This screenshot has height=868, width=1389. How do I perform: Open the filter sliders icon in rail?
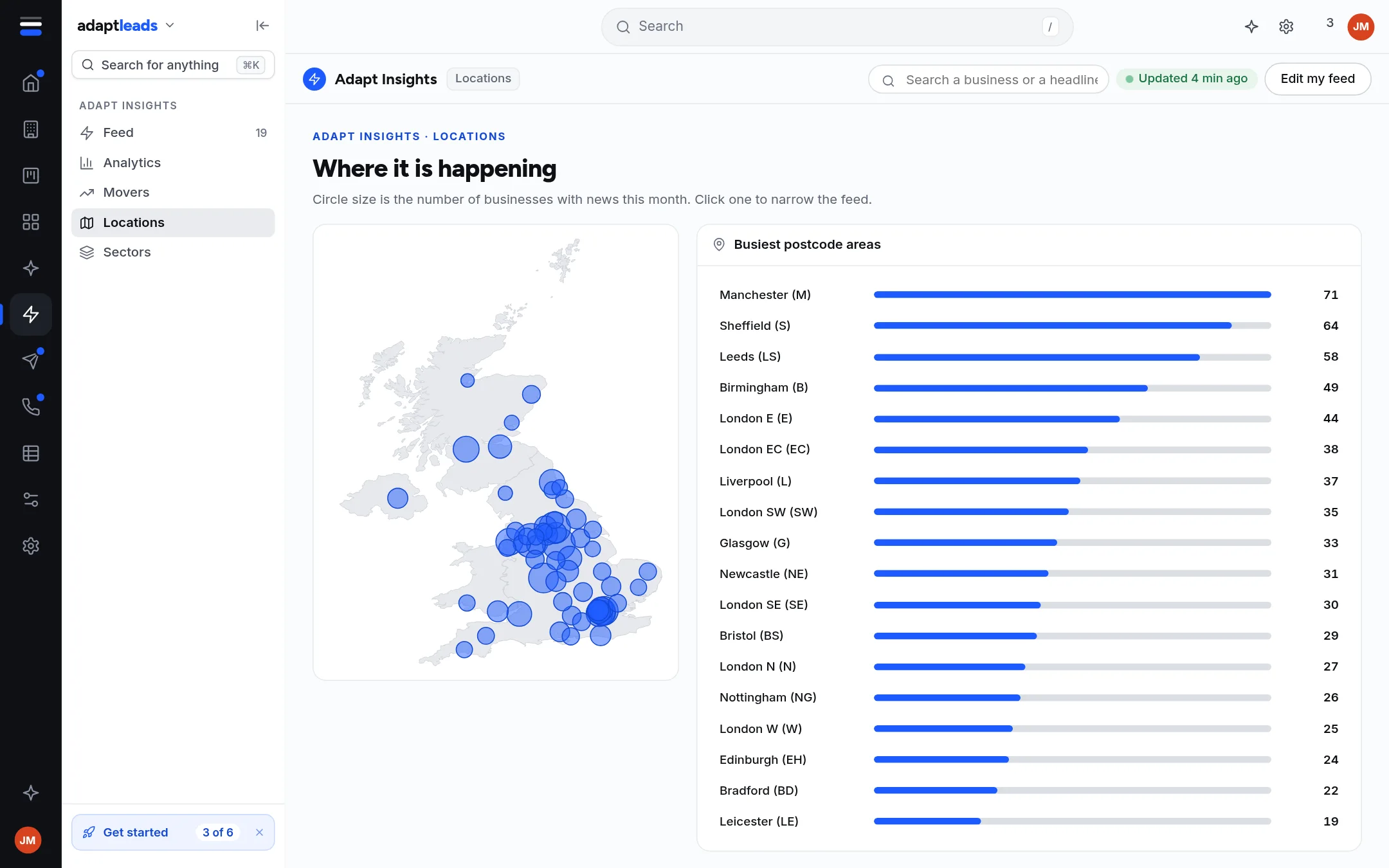click(31, 500)
